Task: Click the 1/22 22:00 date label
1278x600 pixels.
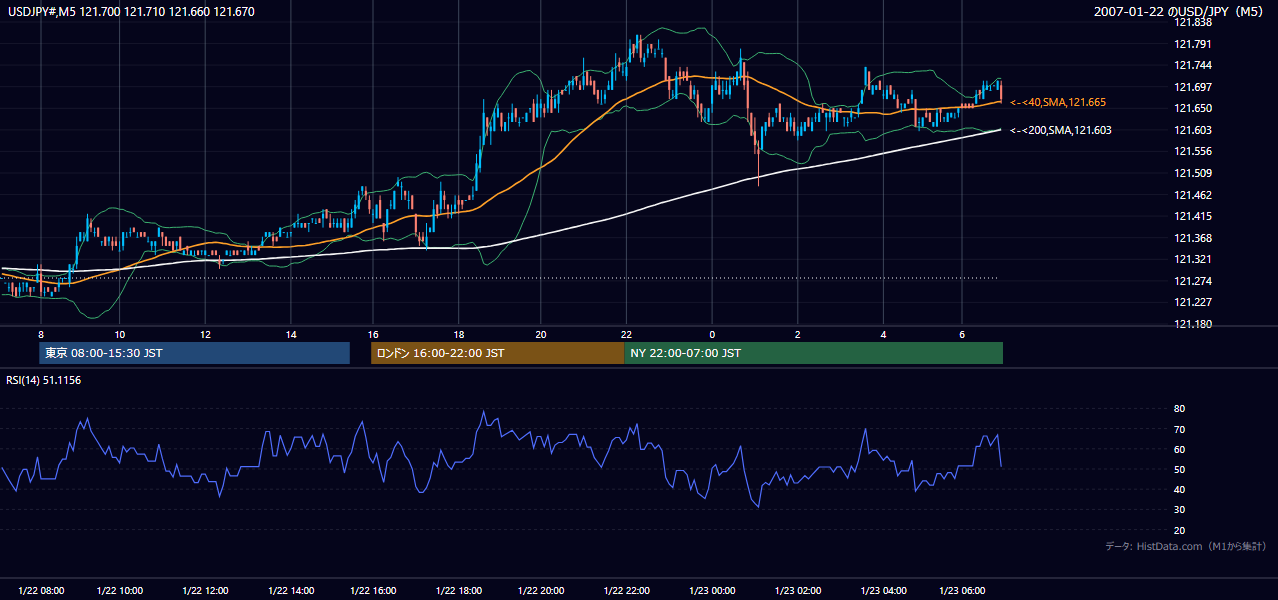Action: [x=626, y=590]
